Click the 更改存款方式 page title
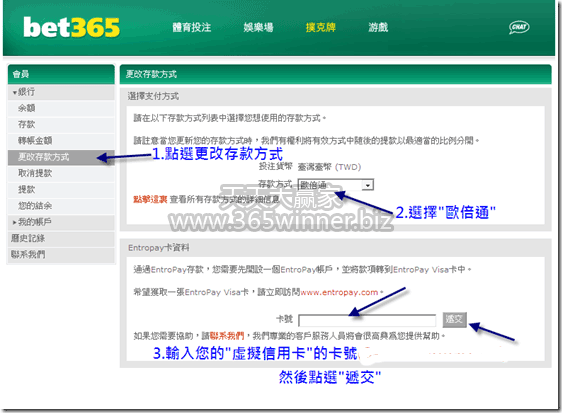This screenshot has width=562, height=413. pyautogui.click(x=151, y=74)
